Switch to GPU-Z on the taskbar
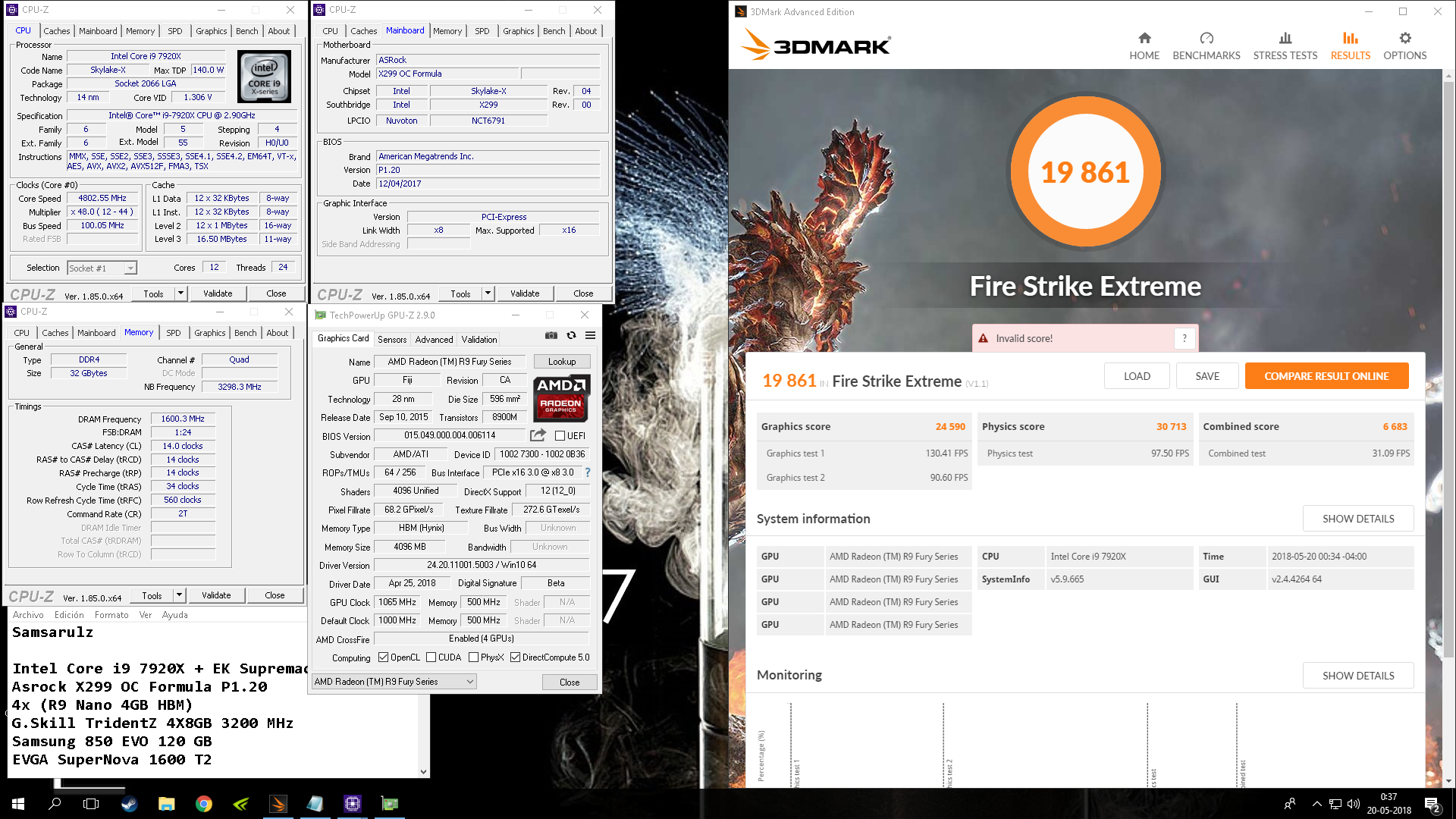Image resolution: width=1456 pixels, height=819 pixels. tap(390, 804)
